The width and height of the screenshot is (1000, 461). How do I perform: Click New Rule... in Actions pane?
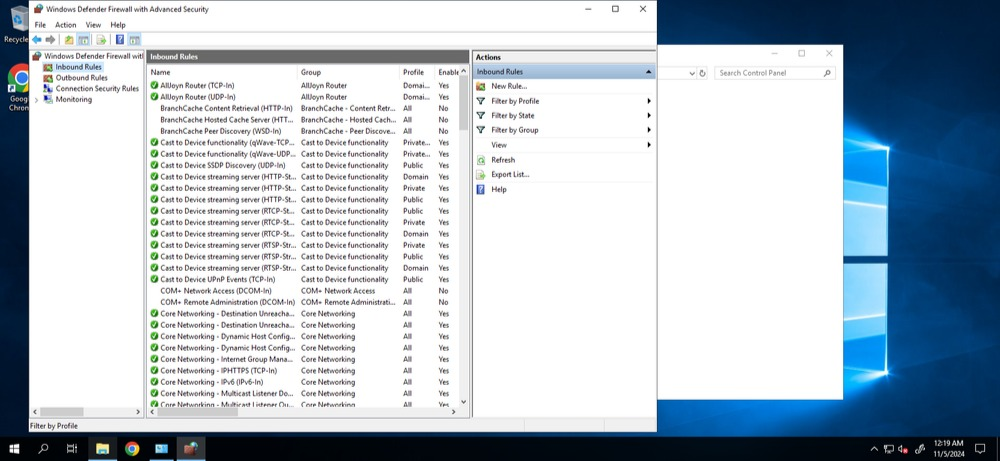(x=509, y=86)
